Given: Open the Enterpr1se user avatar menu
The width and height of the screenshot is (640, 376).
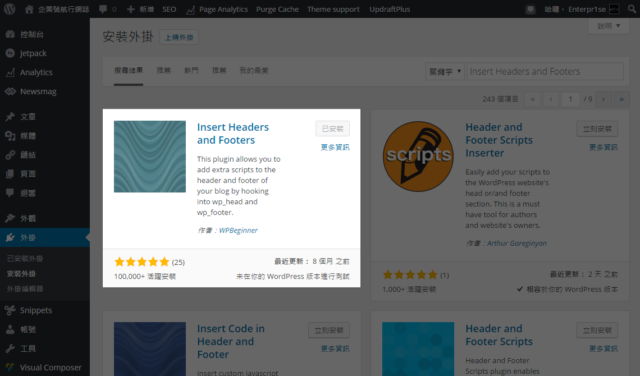Looking at the screenshot, I should pyautogui.click(x=614, y=9).
